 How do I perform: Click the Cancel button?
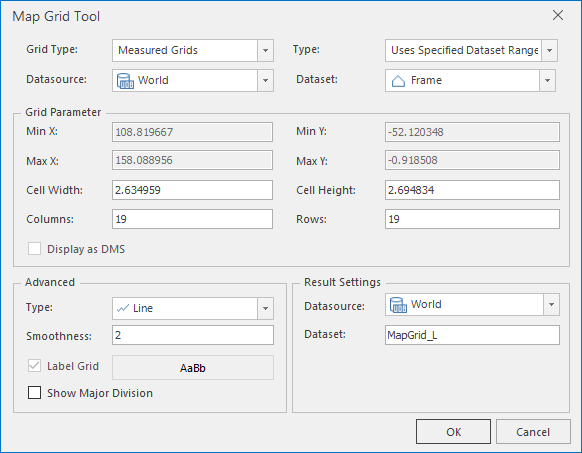[533, 432]
